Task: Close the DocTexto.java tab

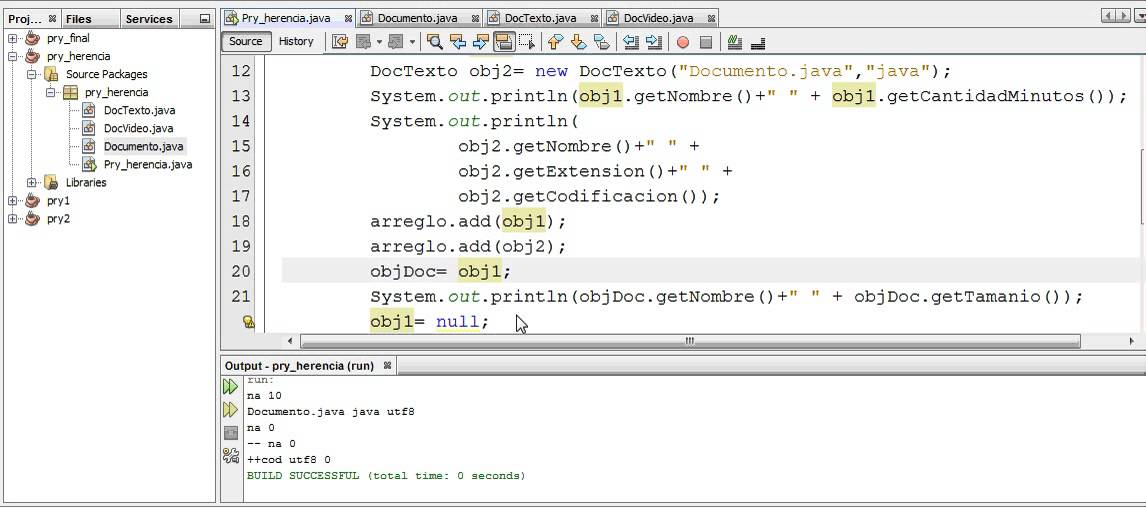Action: click(x=594, y=18)
